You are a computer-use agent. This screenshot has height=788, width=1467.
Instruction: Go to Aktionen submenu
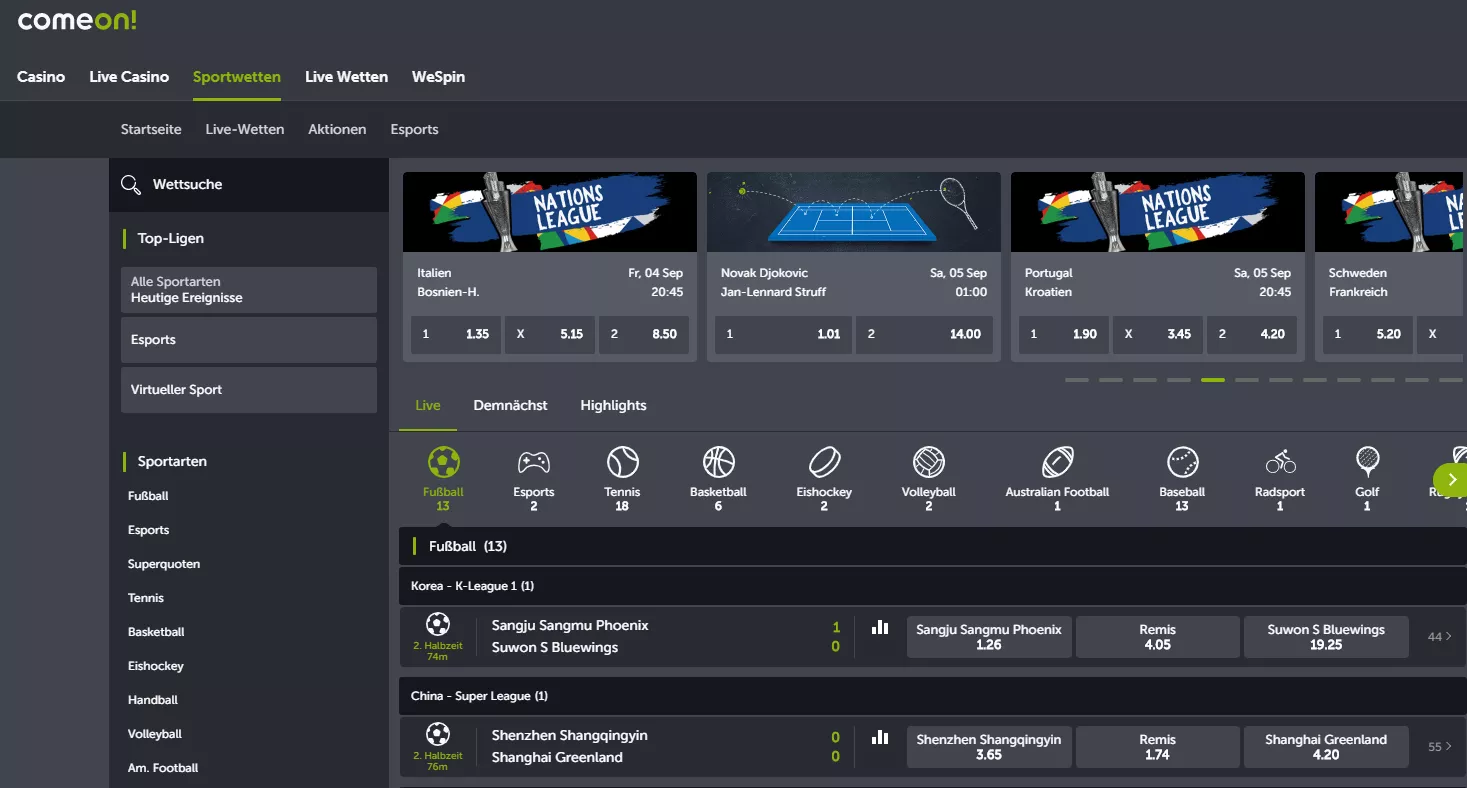click(x=337, y=129)
